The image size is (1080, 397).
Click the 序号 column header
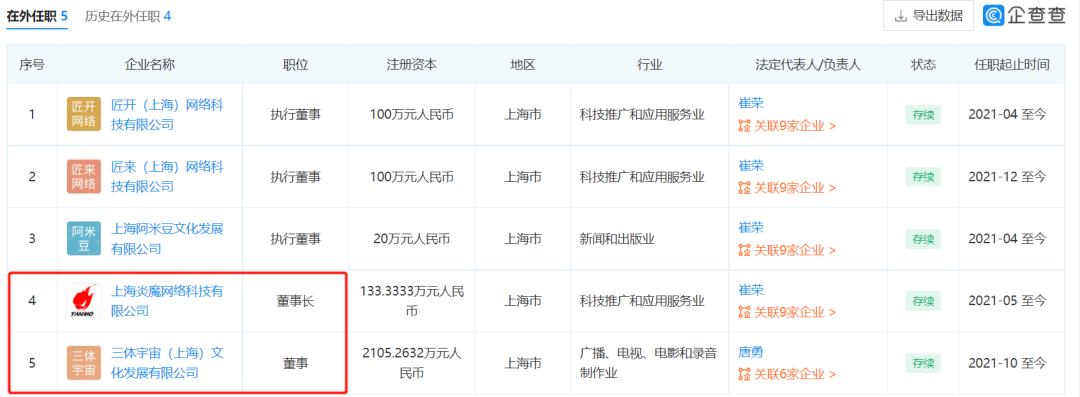32,65
